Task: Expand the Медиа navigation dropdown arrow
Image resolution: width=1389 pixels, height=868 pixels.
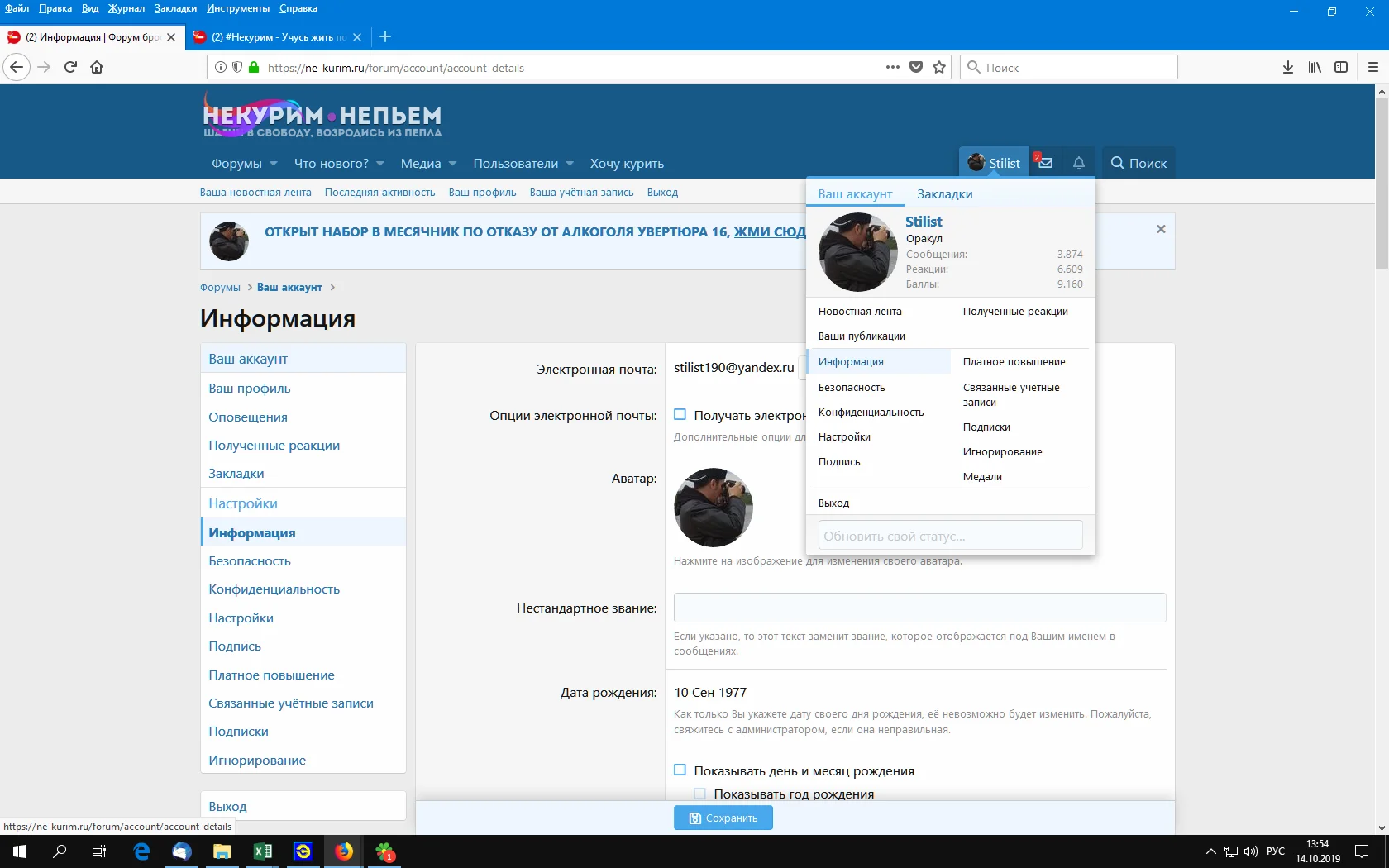Action: pyautogui.click(x=452, y=164)
